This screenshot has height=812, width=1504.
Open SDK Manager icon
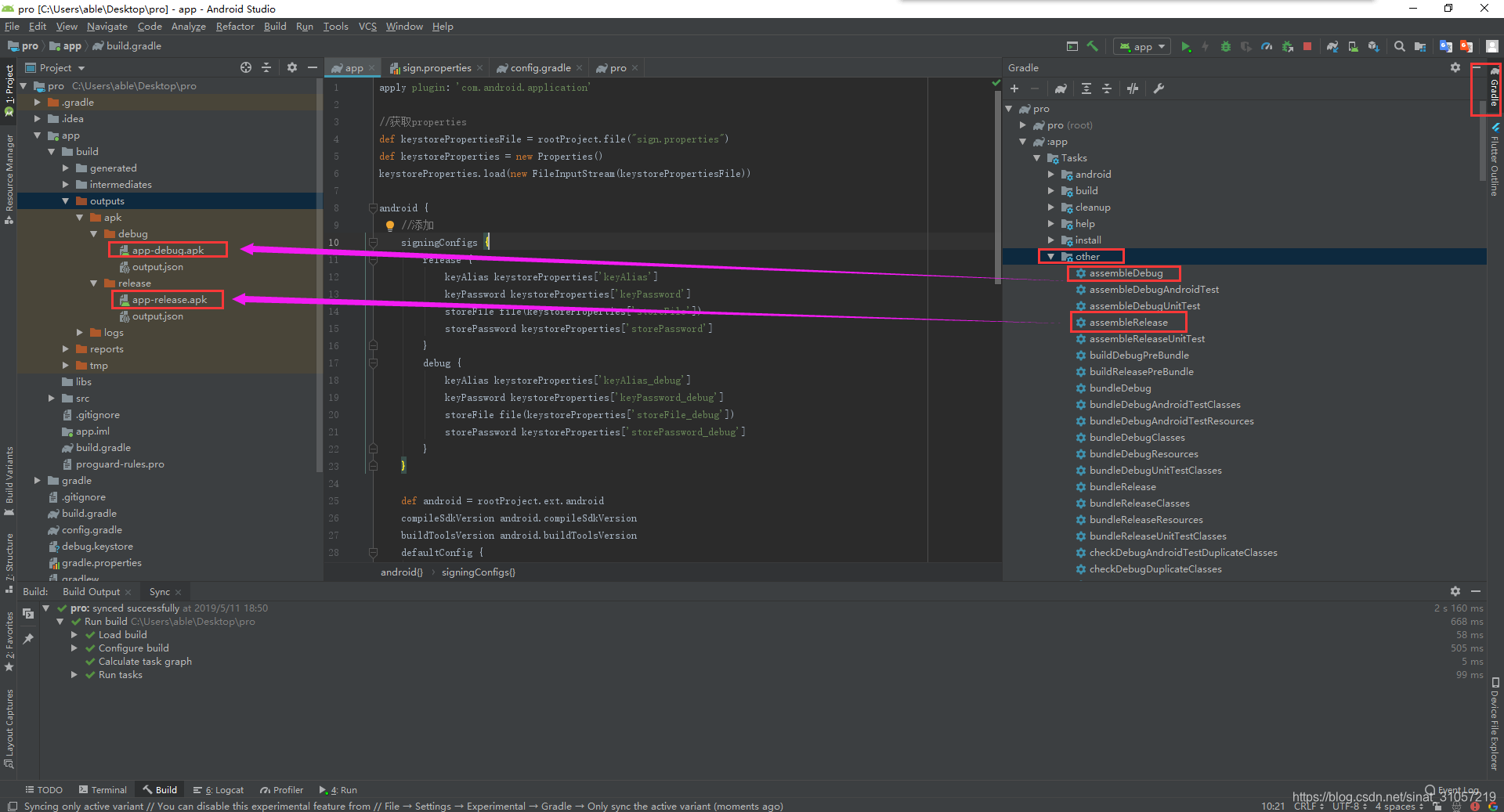coord(1373,47)
